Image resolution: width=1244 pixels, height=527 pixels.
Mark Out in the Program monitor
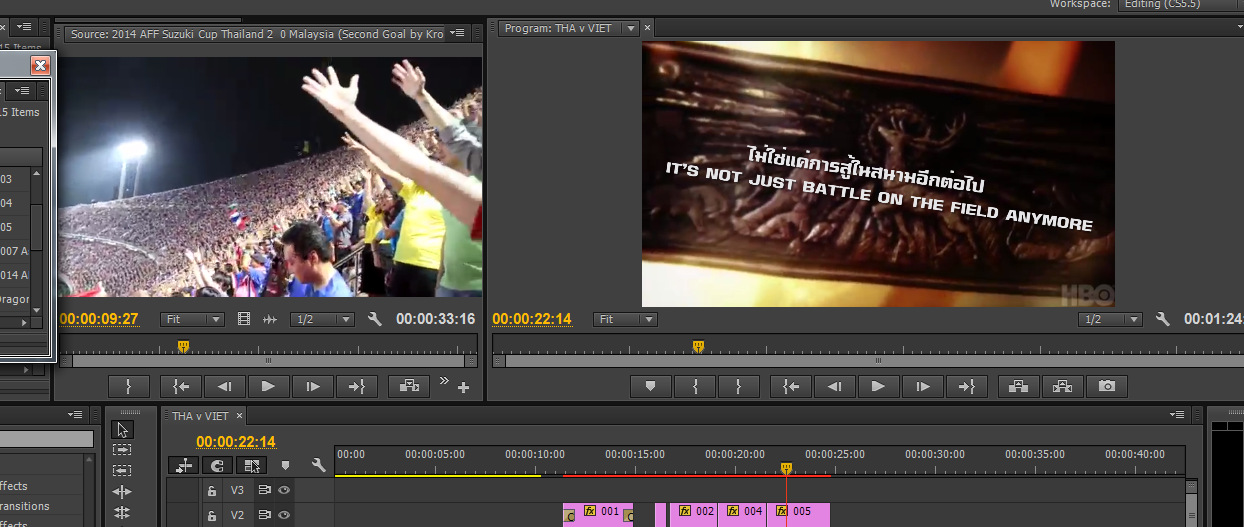coord(739,386)
